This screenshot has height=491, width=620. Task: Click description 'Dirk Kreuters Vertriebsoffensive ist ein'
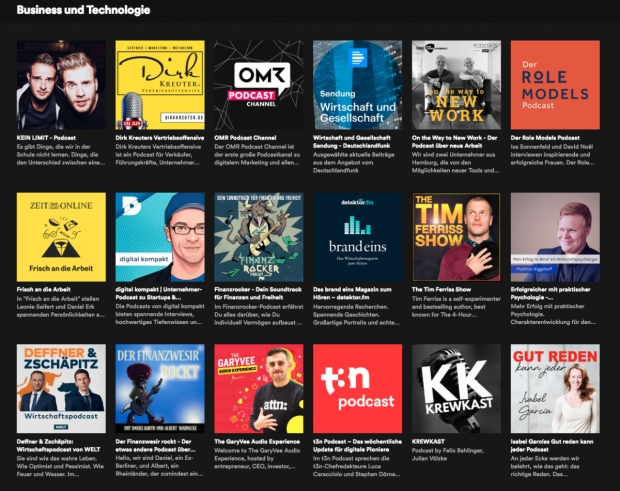(x=159, y=155)
